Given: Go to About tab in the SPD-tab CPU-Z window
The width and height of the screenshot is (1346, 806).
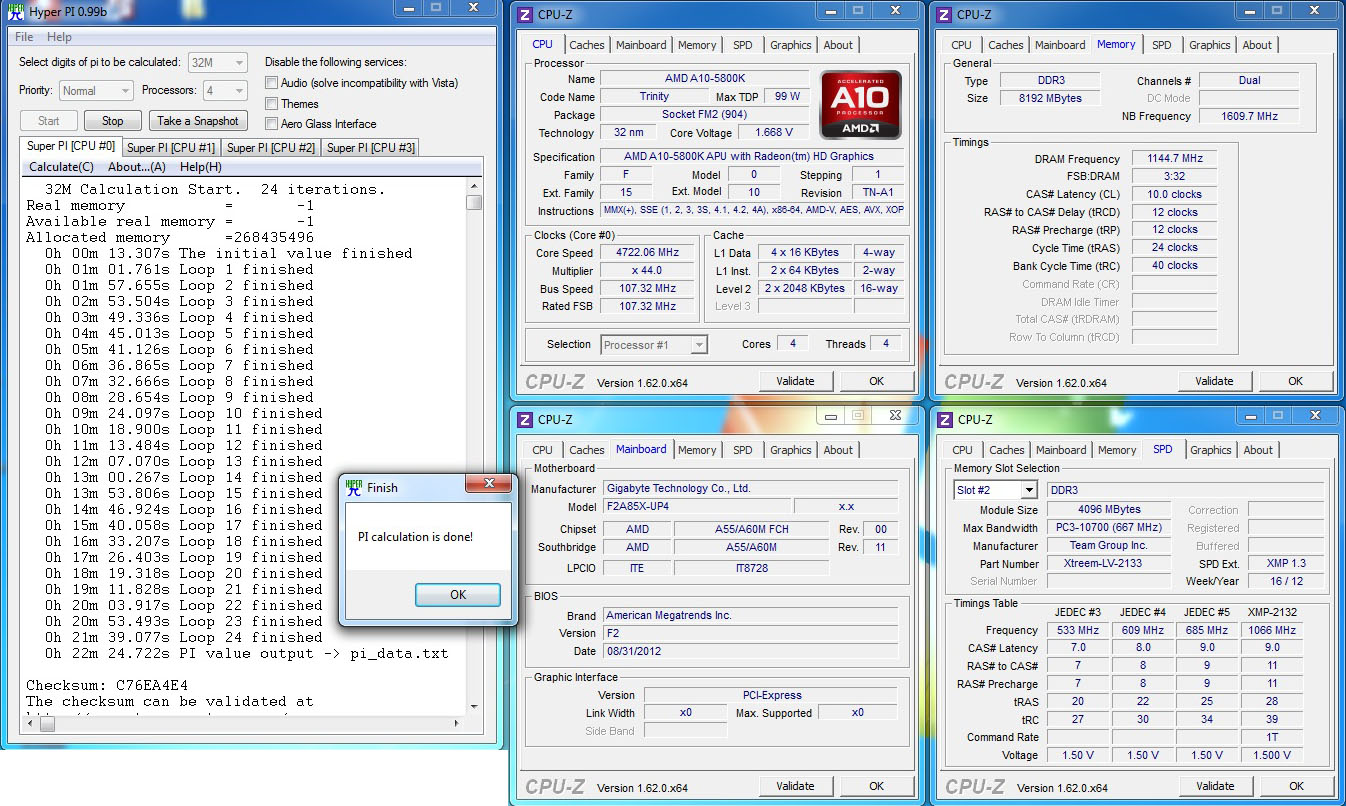Looking at the screenshot, I should coord(1258,450).
